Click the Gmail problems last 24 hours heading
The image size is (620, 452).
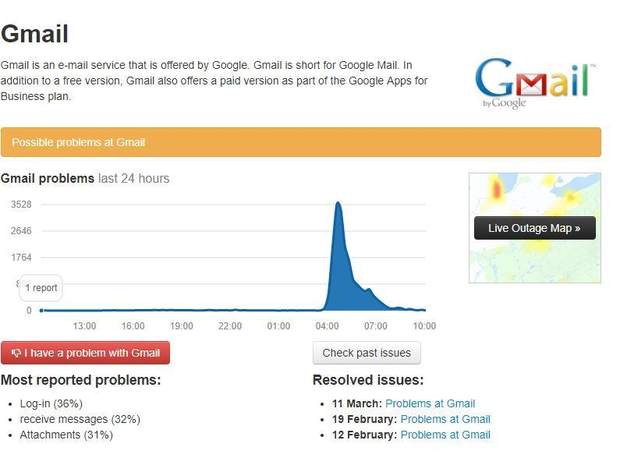click(85, 179)
